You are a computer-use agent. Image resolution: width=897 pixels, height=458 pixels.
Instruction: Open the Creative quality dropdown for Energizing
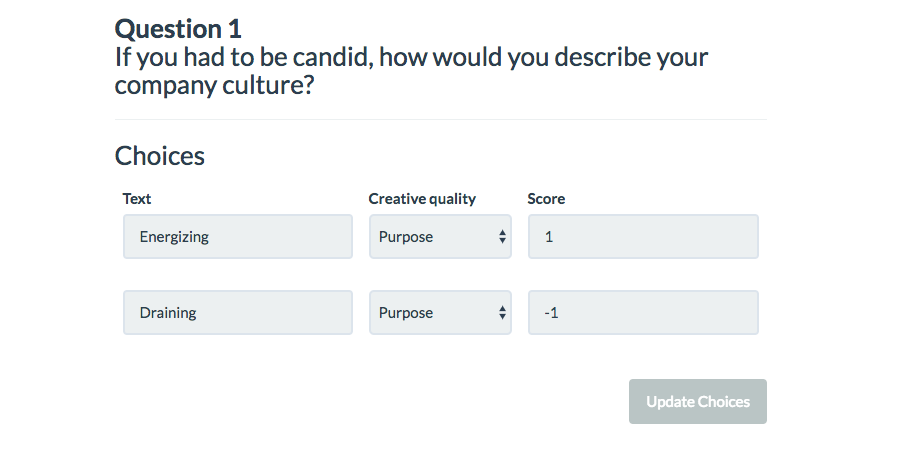(440, 237)
